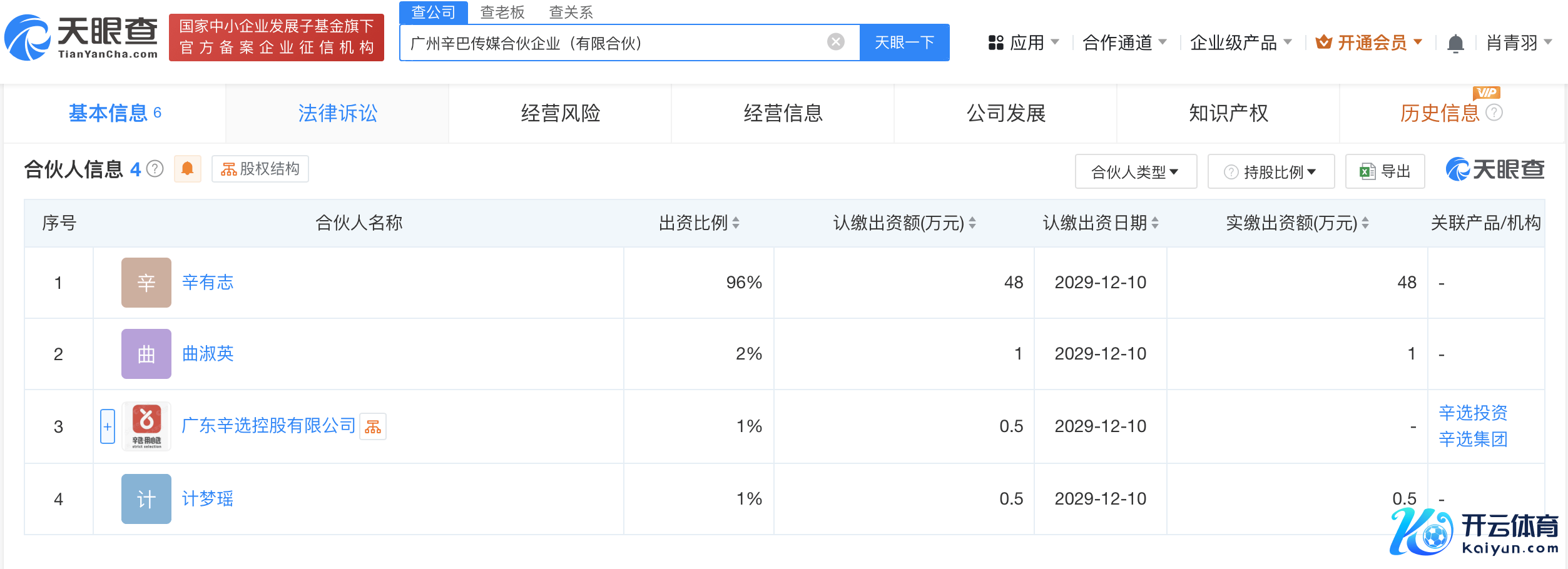
Task: Click the TianYanCha logo at top left
Action: (81, 38)
